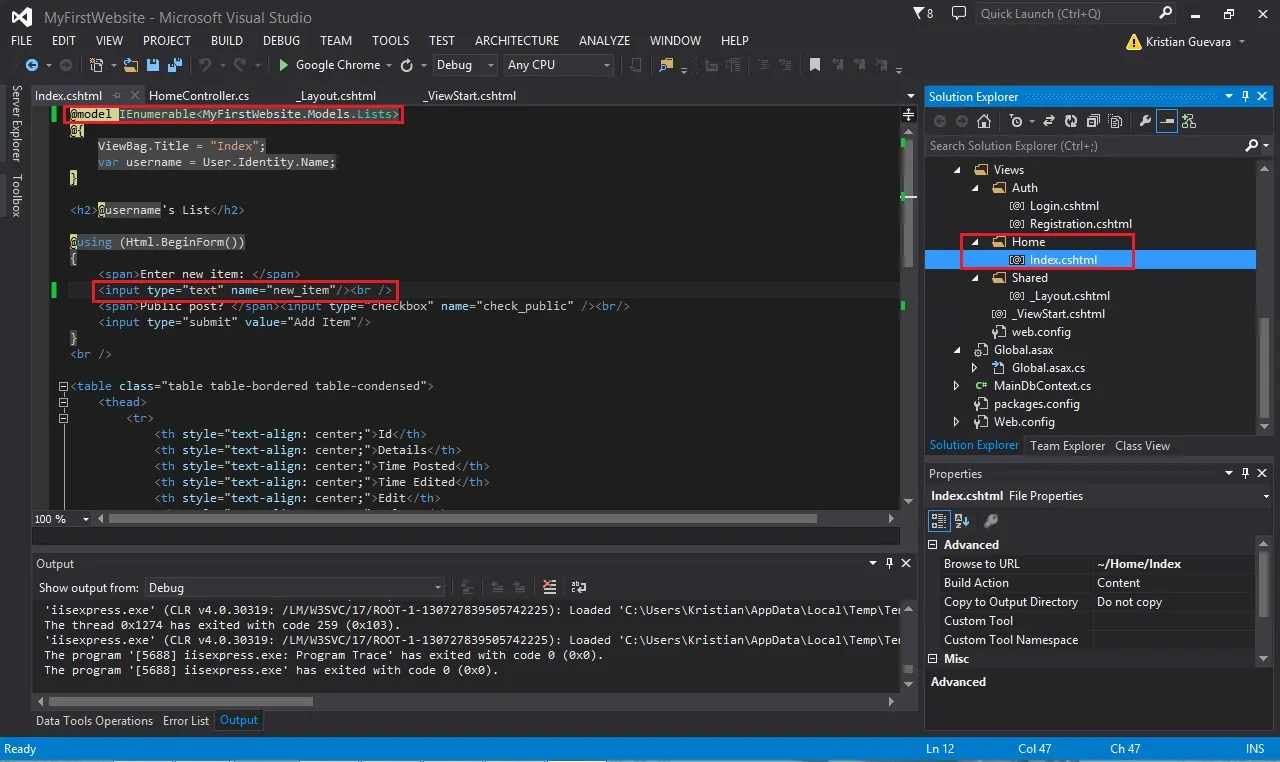
Task: Toggle Word Wrap icon in Output panel
Action: point(577,587)
